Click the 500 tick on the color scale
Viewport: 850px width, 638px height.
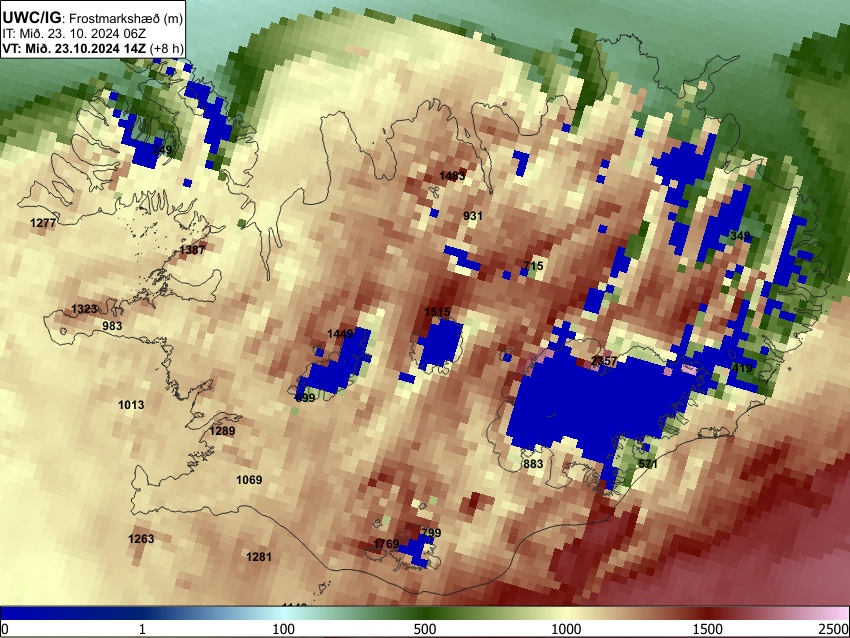[x=424, y=629]
